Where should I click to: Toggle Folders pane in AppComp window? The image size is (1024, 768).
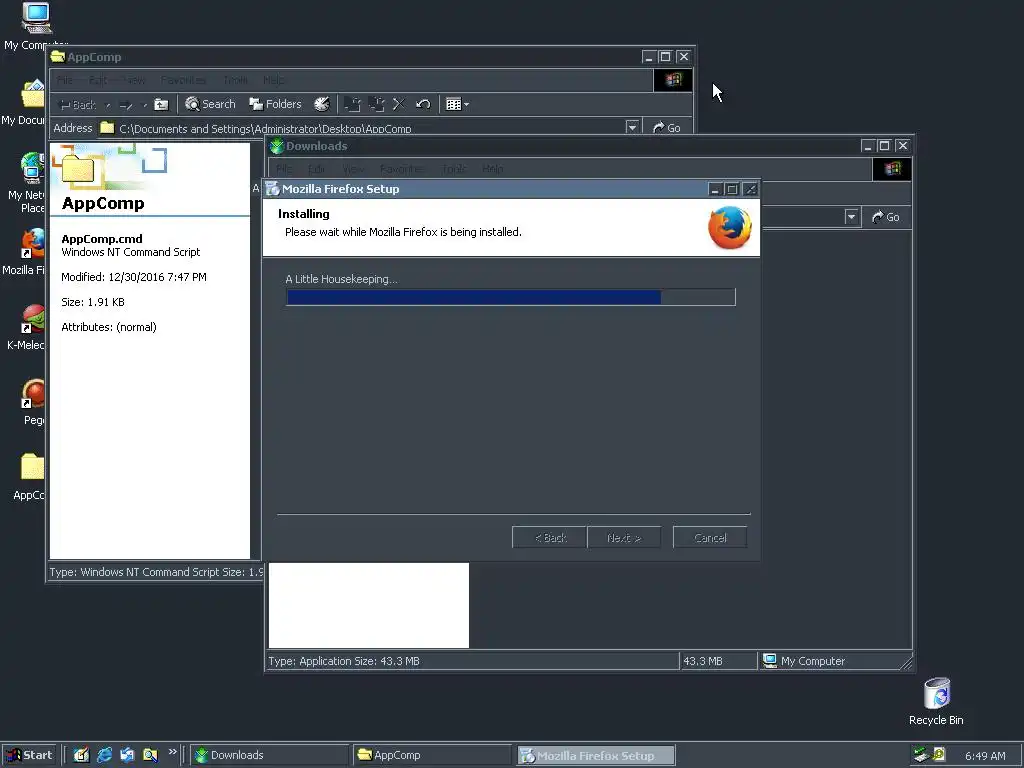click(275, 104)
